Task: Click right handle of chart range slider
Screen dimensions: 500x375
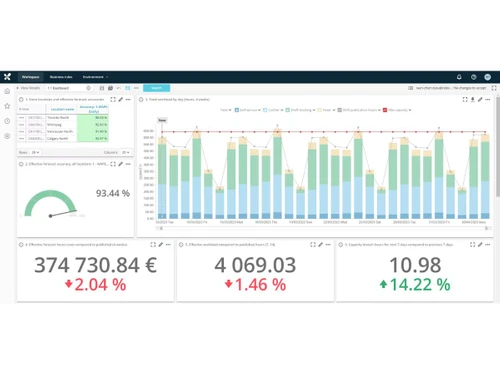Action: (486, 228)
